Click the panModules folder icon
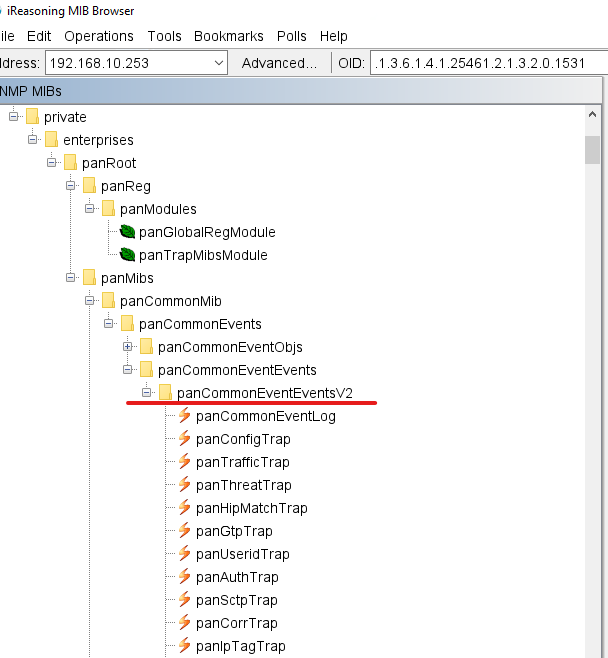The width and height of the screenshot is (608, 658). [108, 209]
